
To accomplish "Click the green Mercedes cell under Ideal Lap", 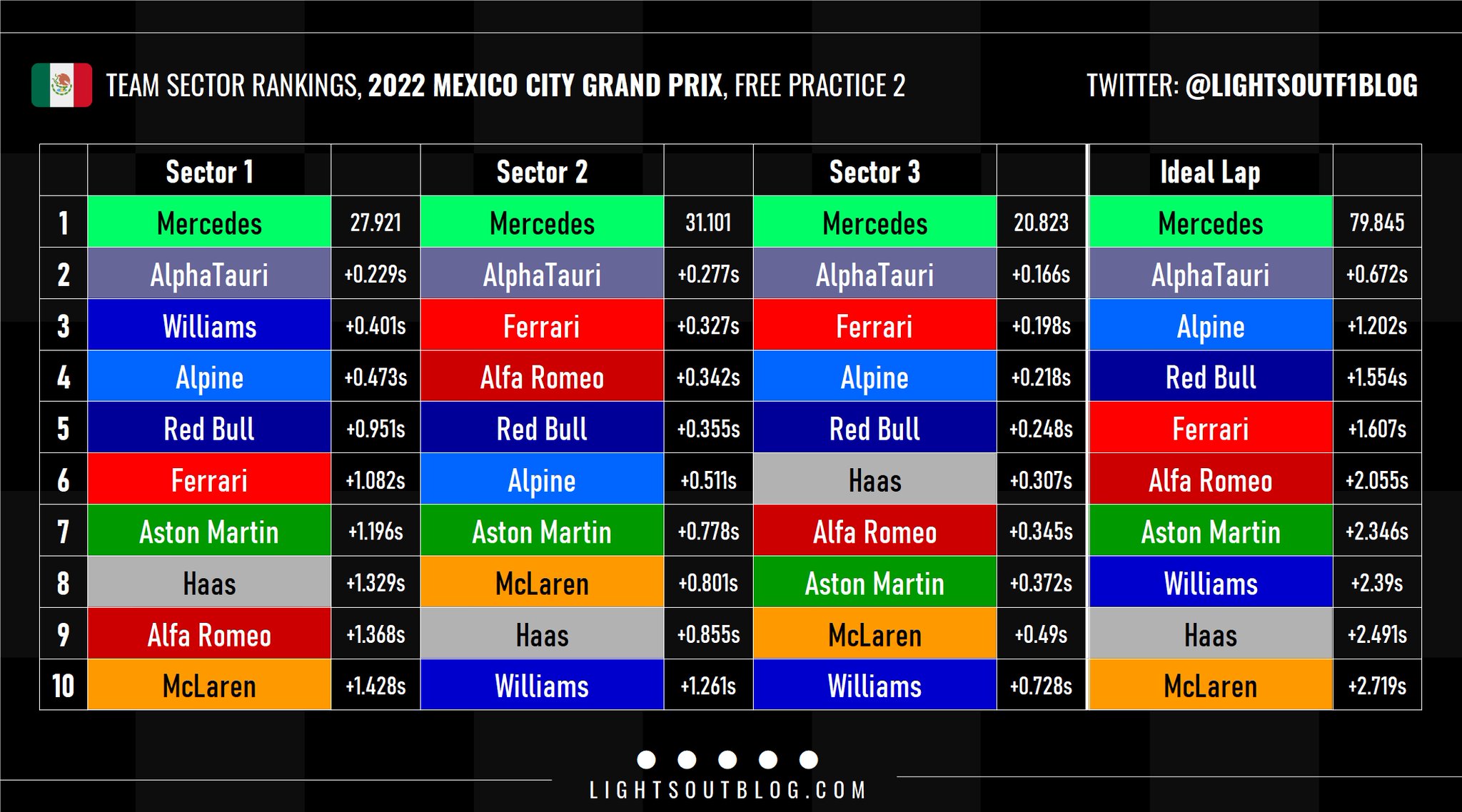I will click(x=1210, y=223).
